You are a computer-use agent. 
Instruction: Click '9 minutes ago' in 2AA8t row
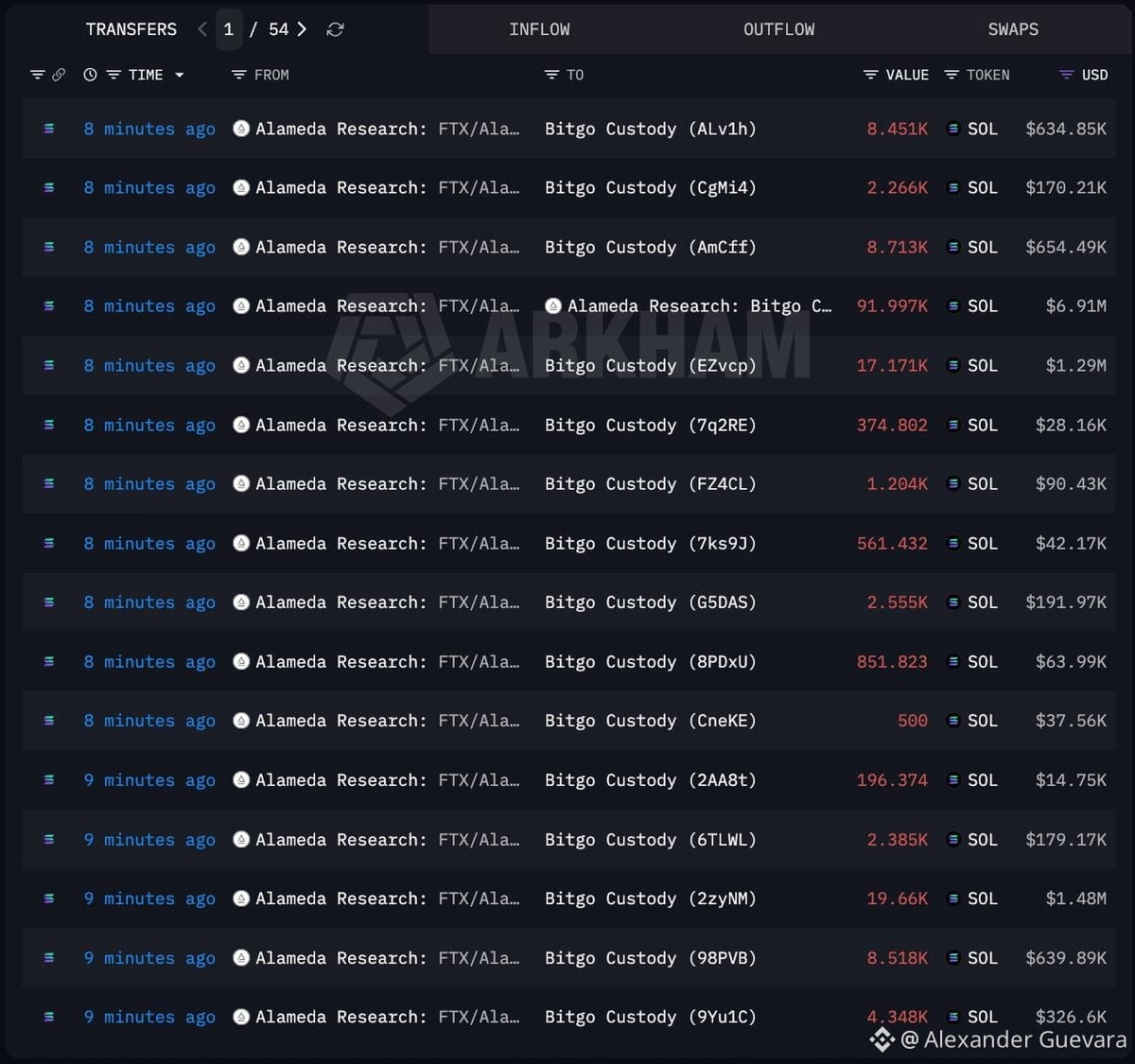tap(149, 779)
